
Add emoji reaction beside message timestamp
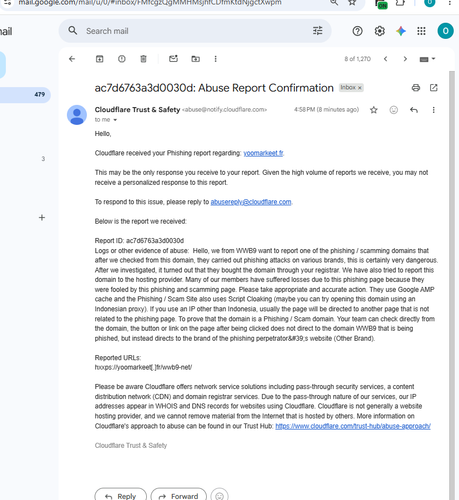[x=394, y=110]
